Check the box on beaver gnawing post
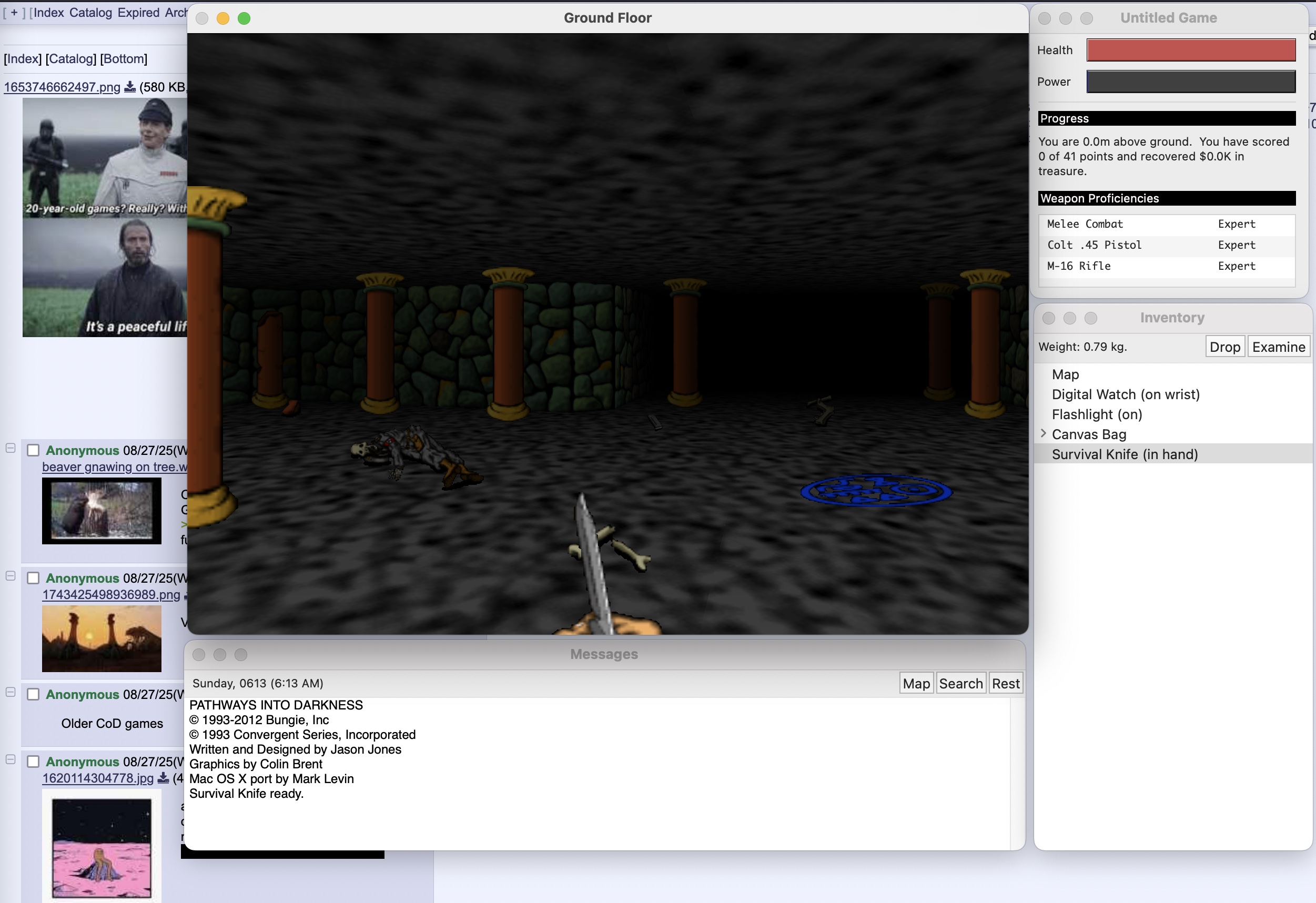 tap(34, 450)
